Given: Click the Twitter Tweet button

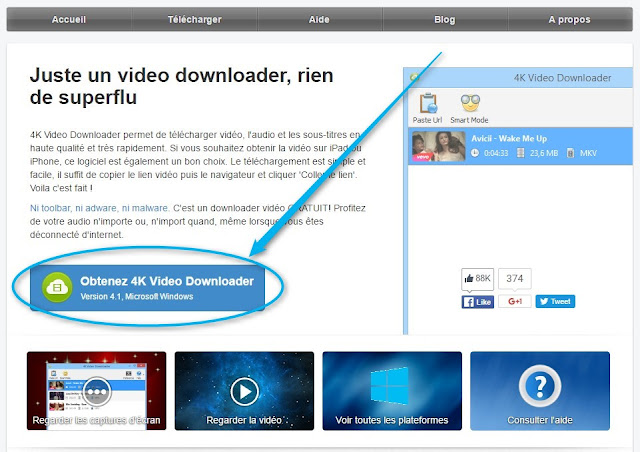Looking at the screenshot, I should coord(555,301).
